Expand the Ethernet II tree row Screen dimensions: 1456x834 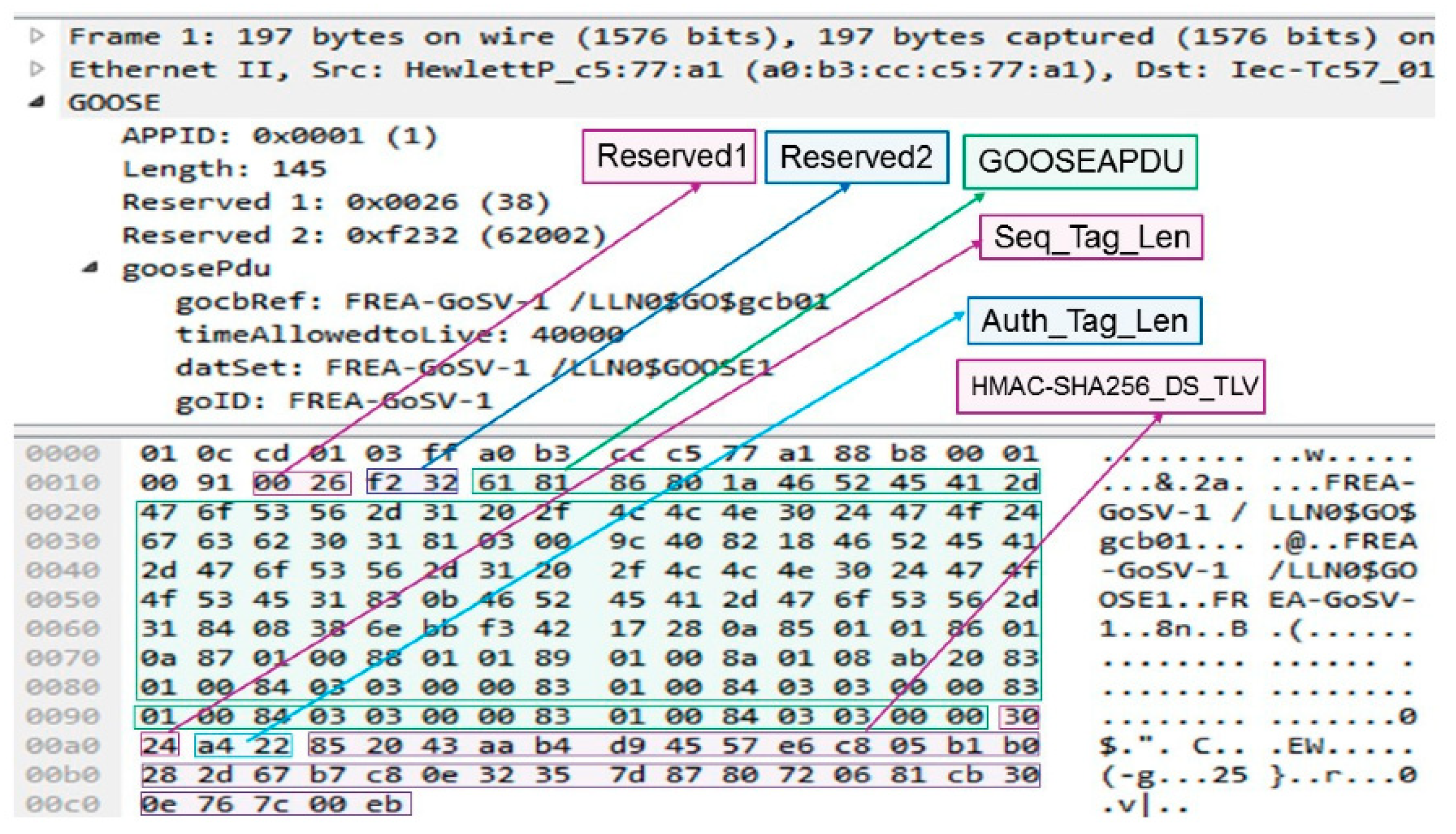37,69
